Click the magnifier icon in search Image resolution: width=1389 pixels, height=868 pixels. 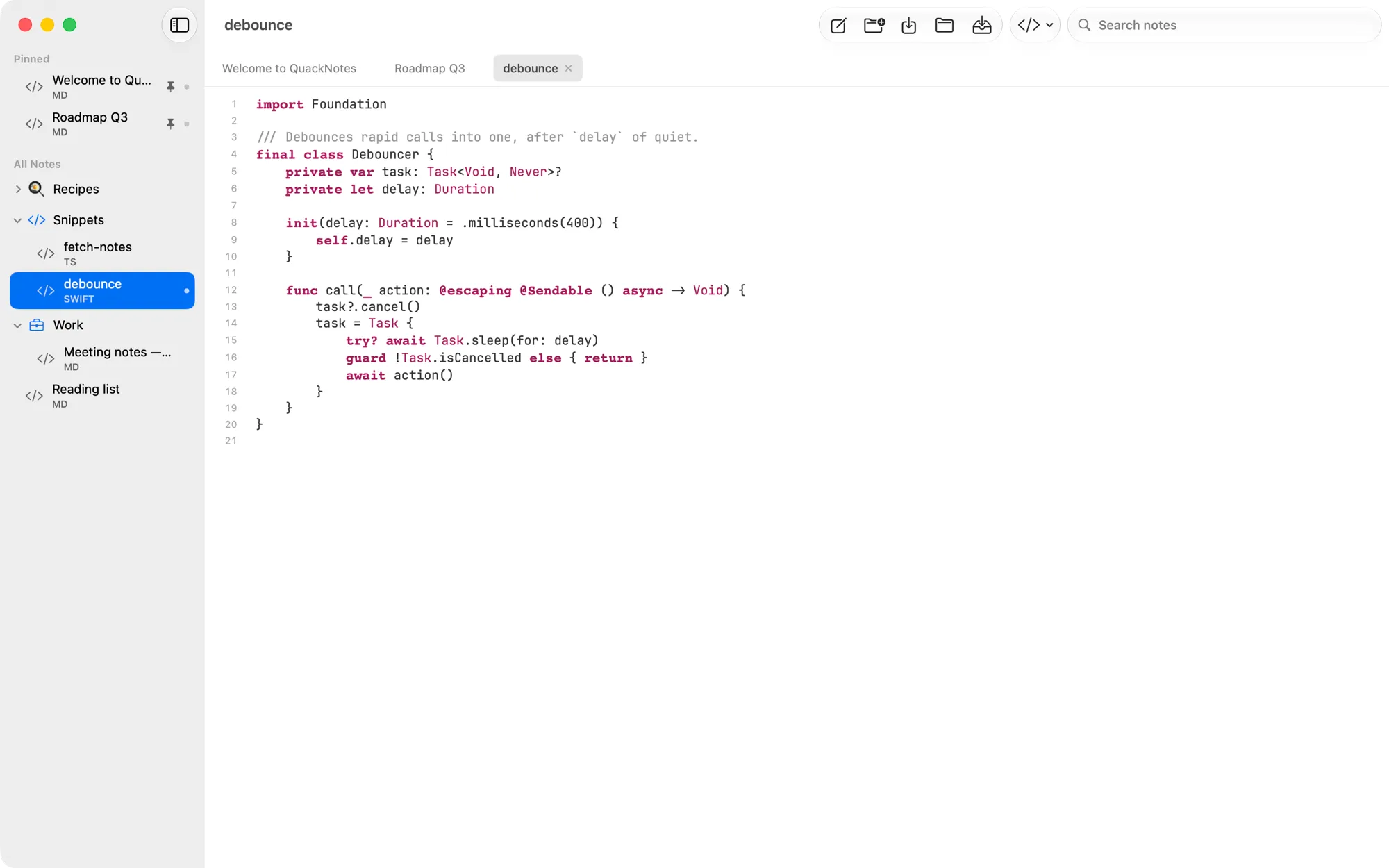tap(1083, 25)
